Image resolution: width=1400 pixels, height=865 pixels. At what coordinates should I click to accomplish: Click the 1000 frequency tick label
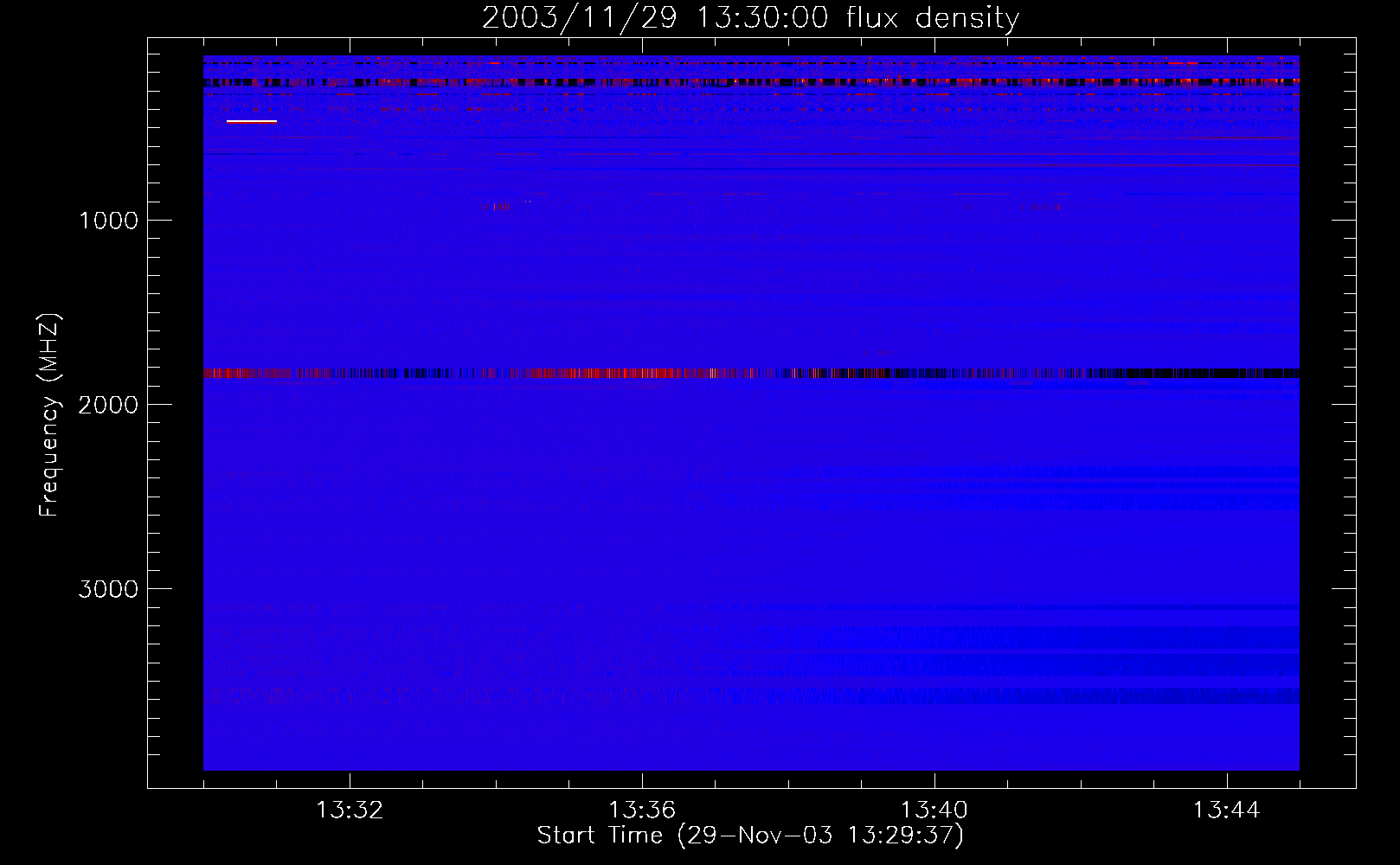[108, 221]
